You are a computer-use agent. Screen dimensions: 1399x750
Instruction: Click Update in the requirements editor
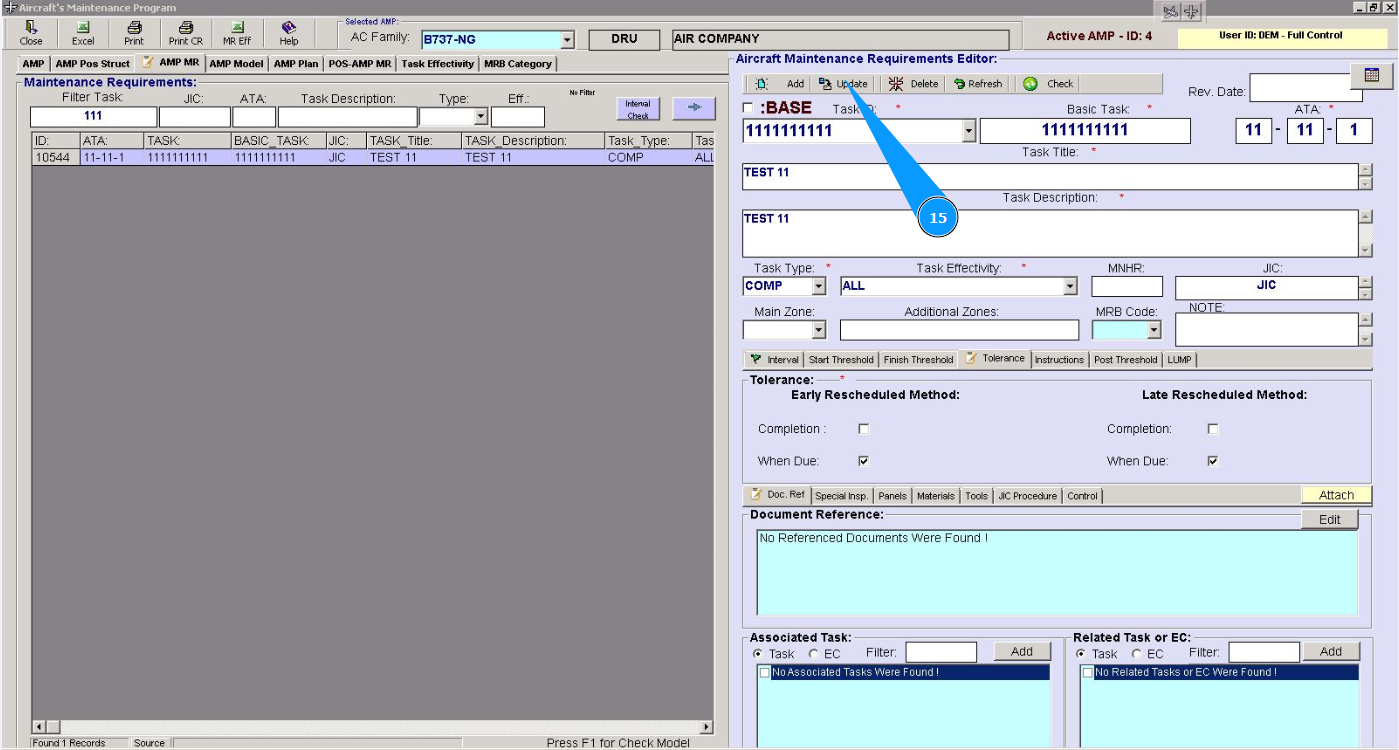pos(843,84)
